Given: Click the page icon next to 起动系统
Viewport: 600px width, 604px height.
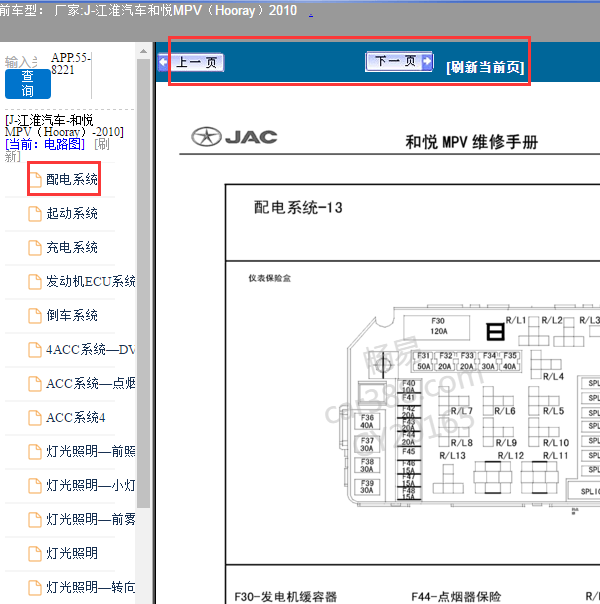Looking at the screenshot, I should point(35,214).
